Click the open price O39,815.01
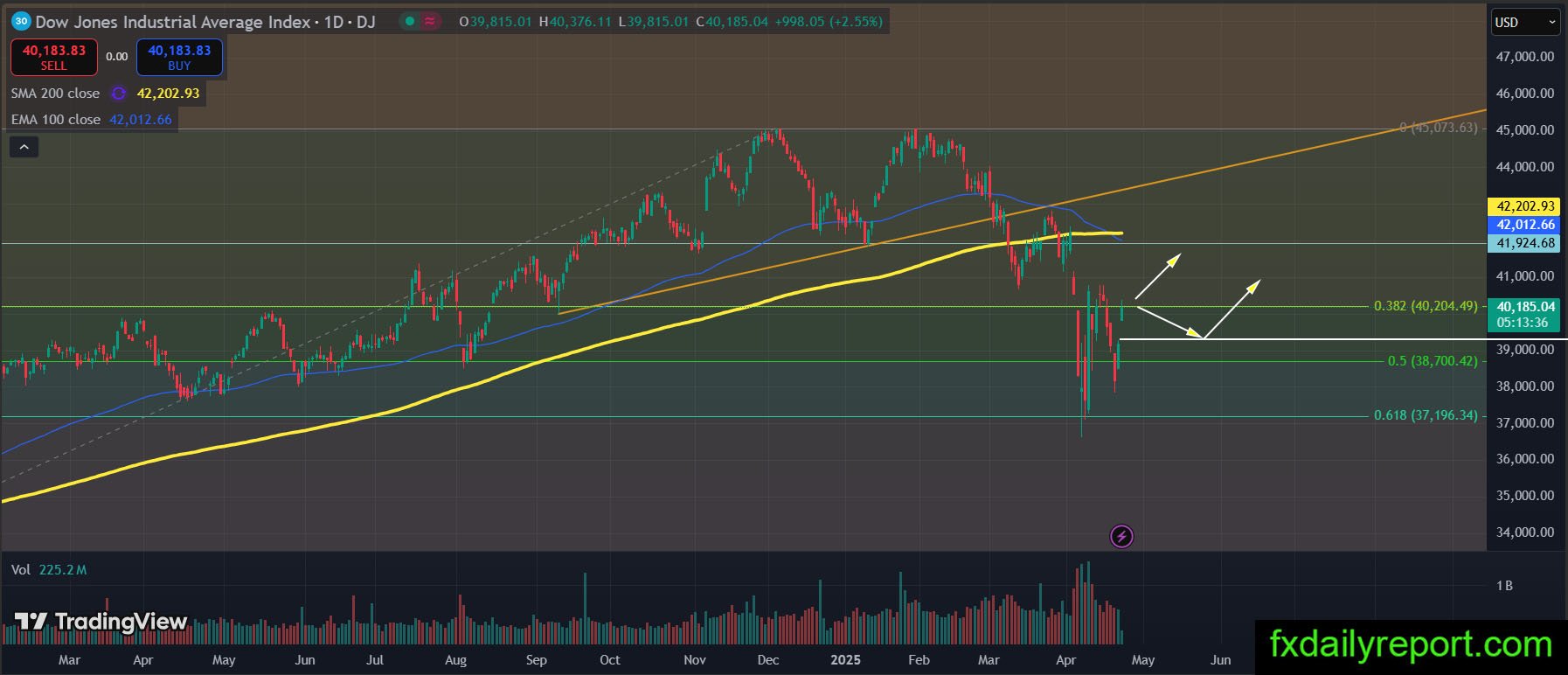 [x=496, y=22]
